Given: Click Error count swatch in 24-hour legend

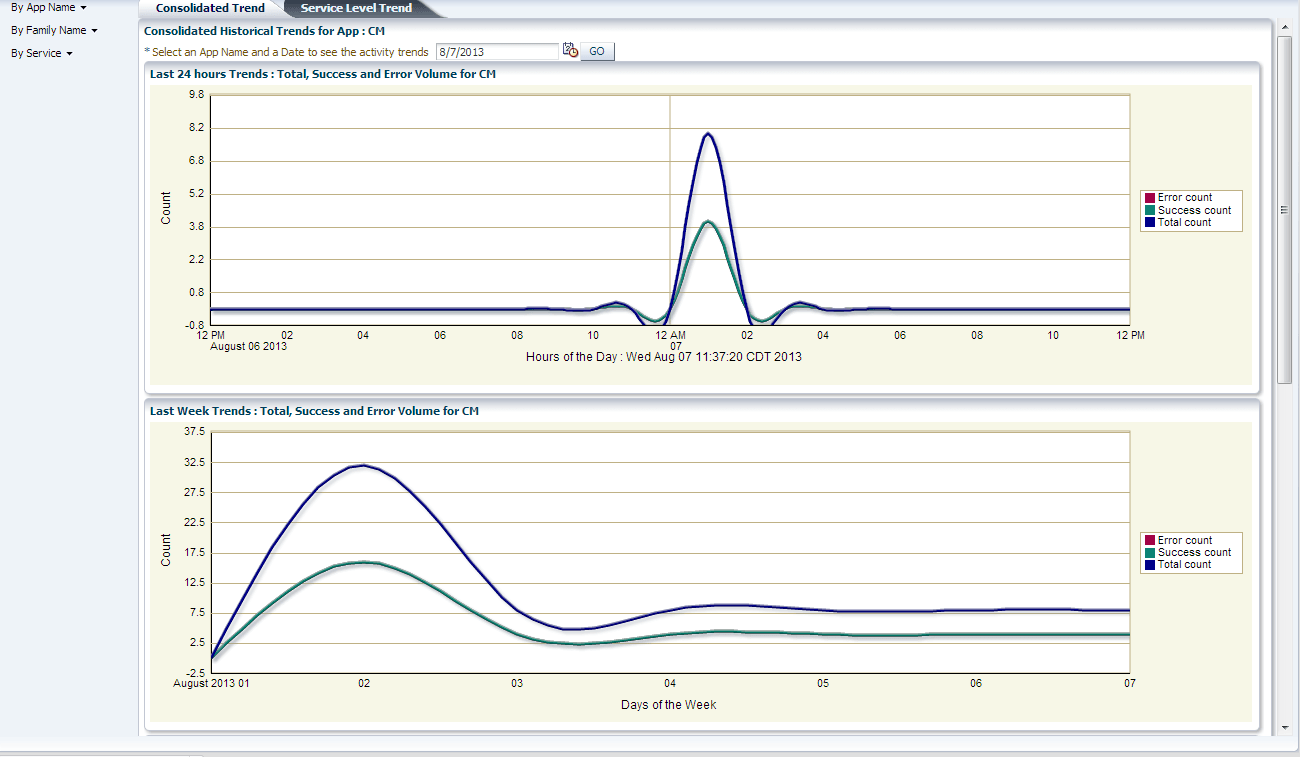Looking at the screenshot, I should (1150, 198).
